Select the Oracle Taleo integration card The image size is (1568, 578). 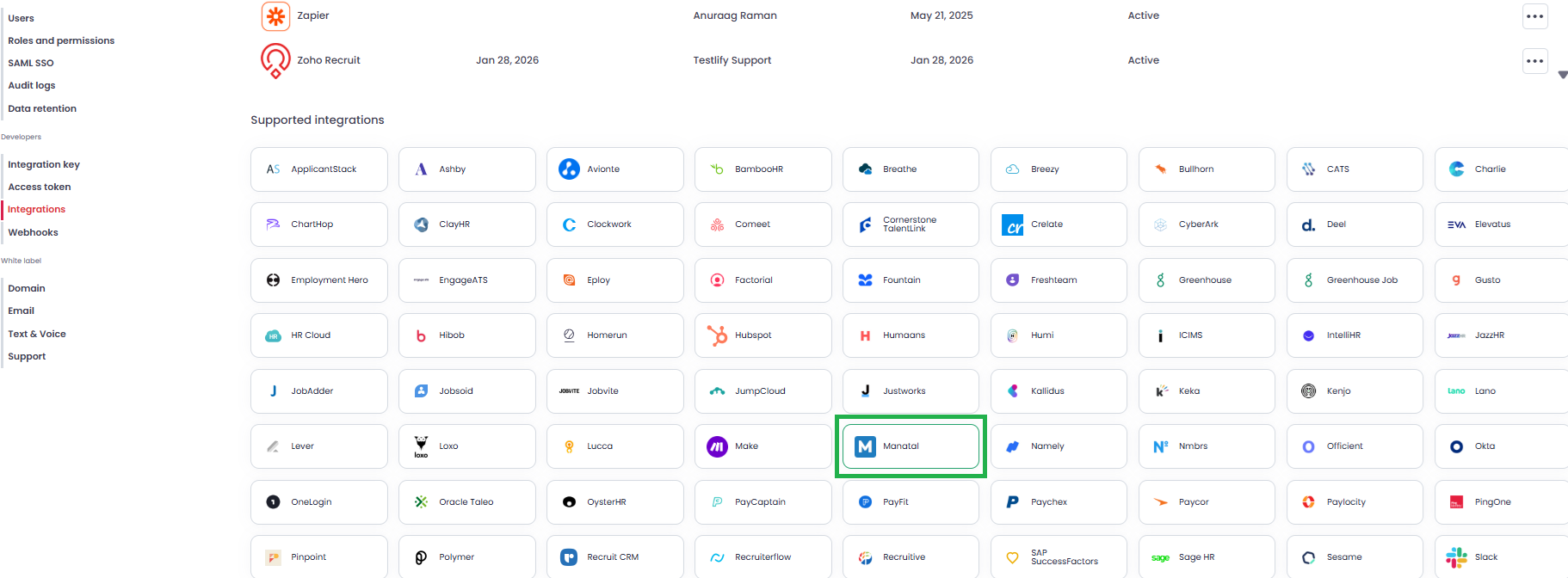pyautogui.click(x=467, y=502)
